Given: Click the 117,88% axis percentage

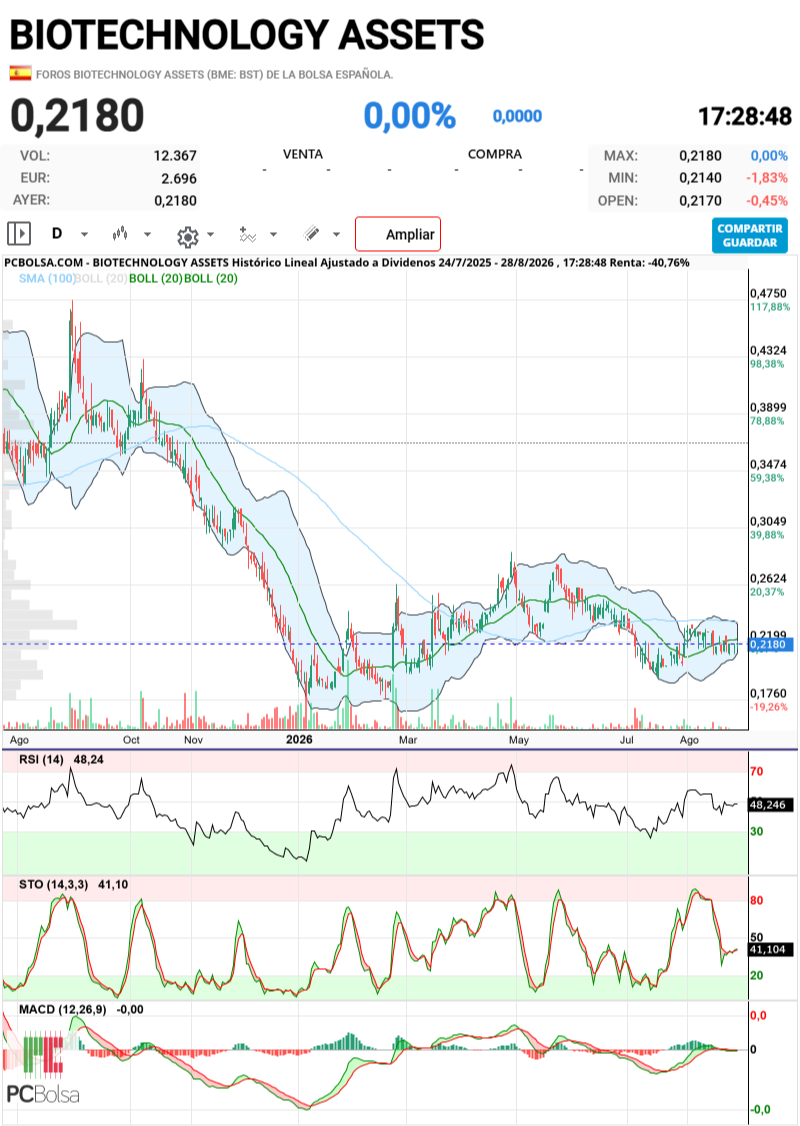Looking at the screenshot, I should coord(770,307).
